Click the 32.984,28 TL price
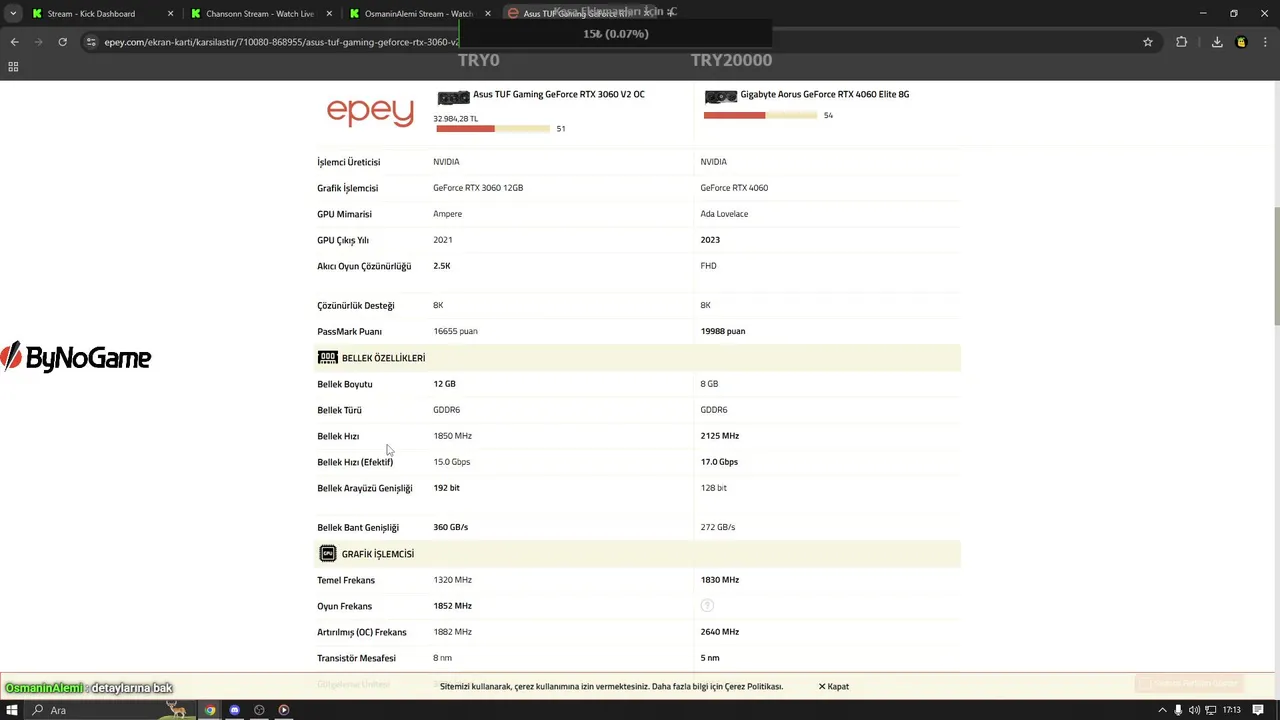This screenshot has width=1280, height=720. point(455,119)
